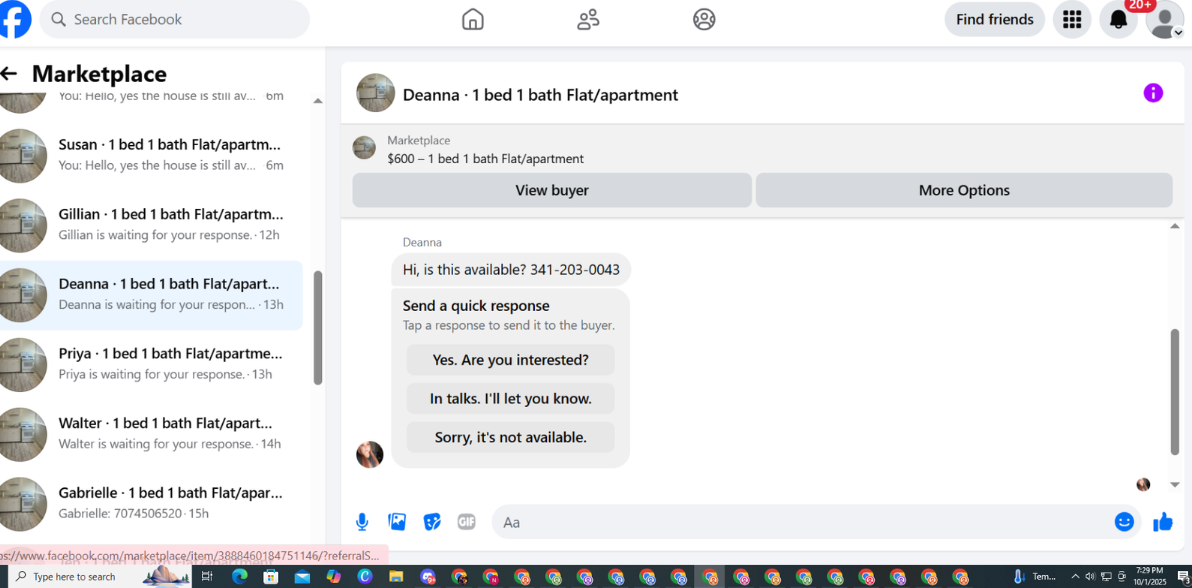Image resolution: width=1192 pixels, height=588 pixels.
Task: Send quick reply In talks. I'll let you know.
Action: 511,399
